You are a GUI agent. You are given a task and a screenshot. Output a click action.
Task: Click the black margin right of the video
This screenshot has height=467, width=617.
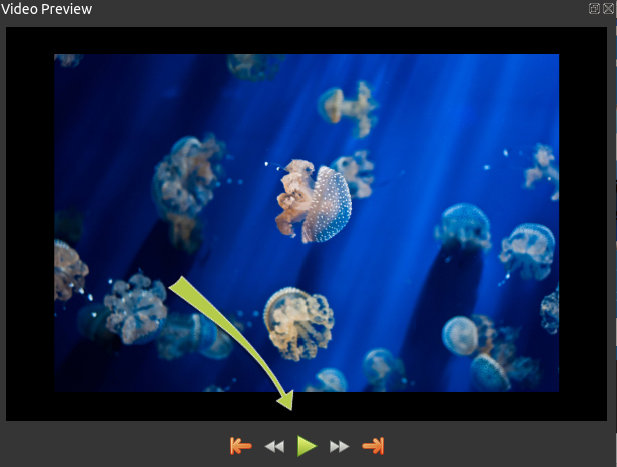[x=583, y=222]
